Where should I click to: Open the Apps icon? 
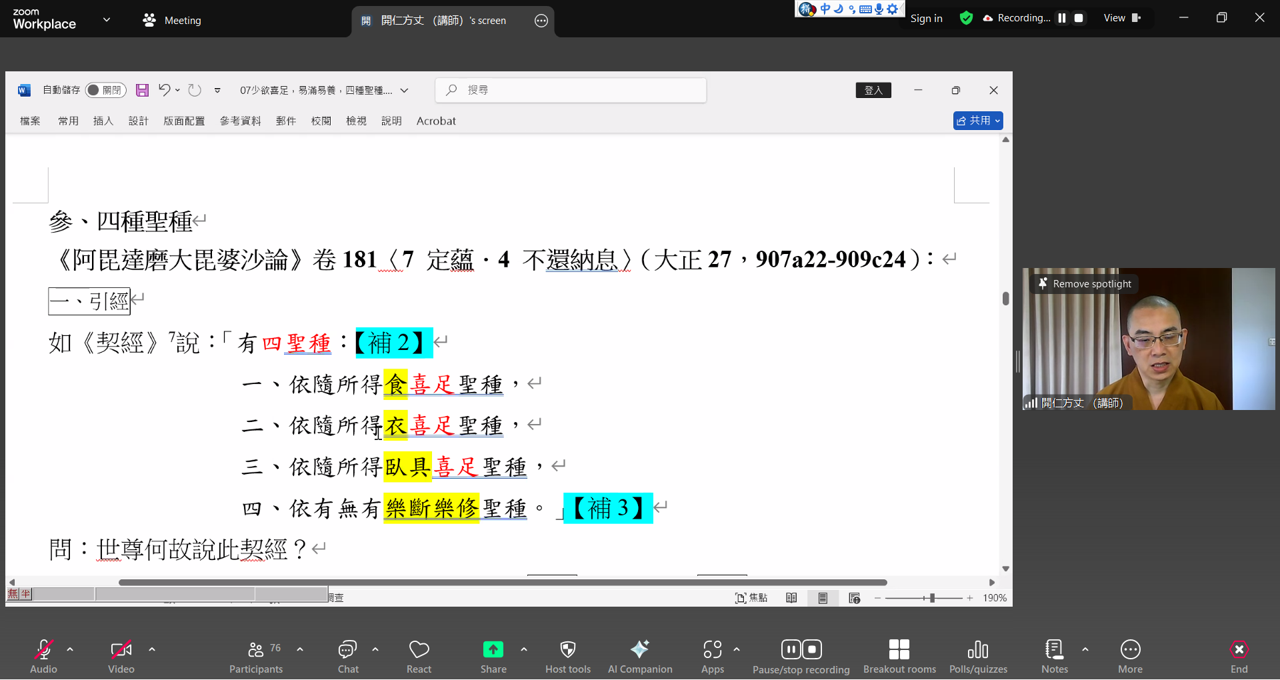(712, 650)
